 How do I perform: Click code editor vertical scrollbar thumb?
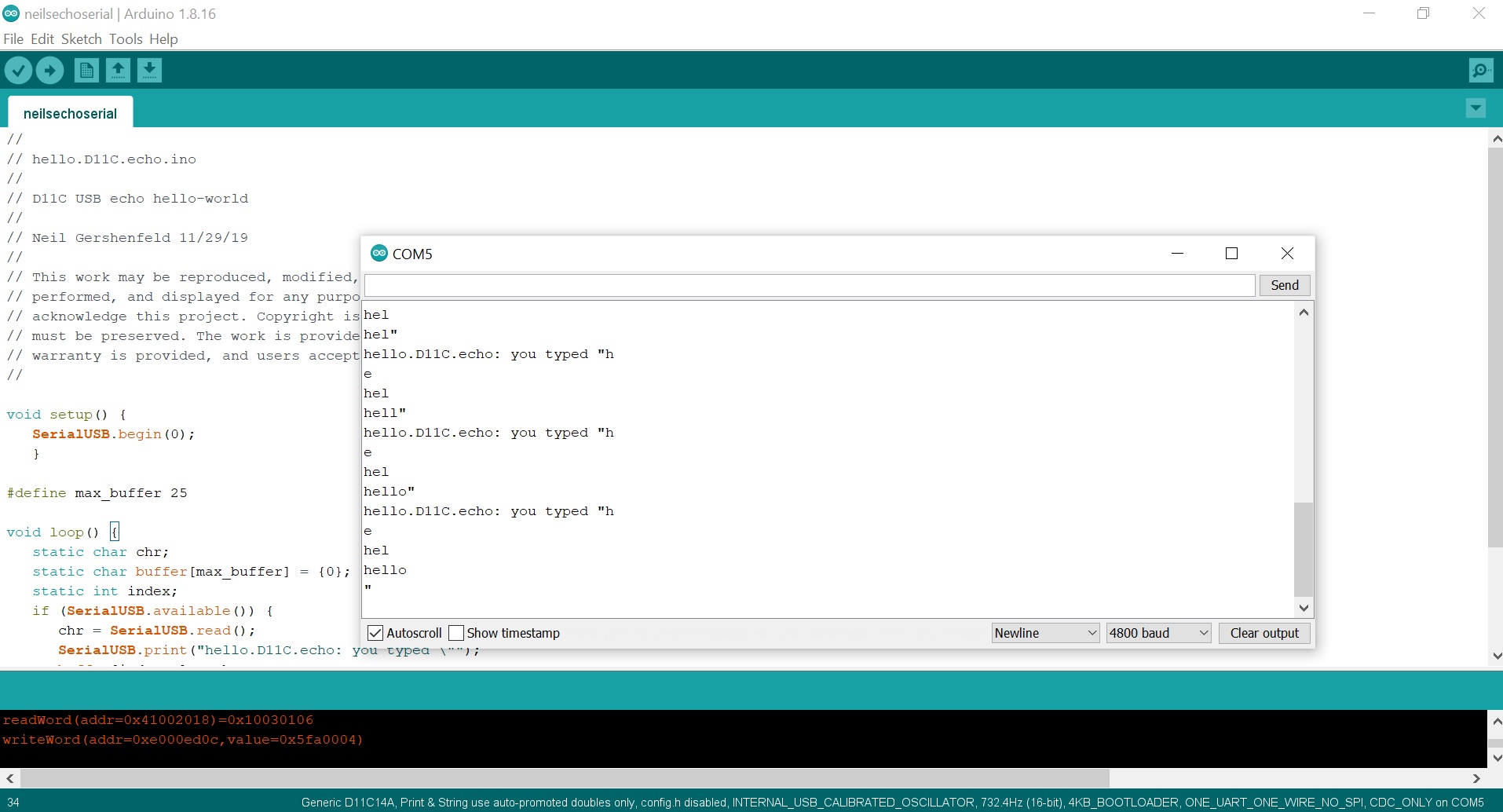tap(1495, 347)
